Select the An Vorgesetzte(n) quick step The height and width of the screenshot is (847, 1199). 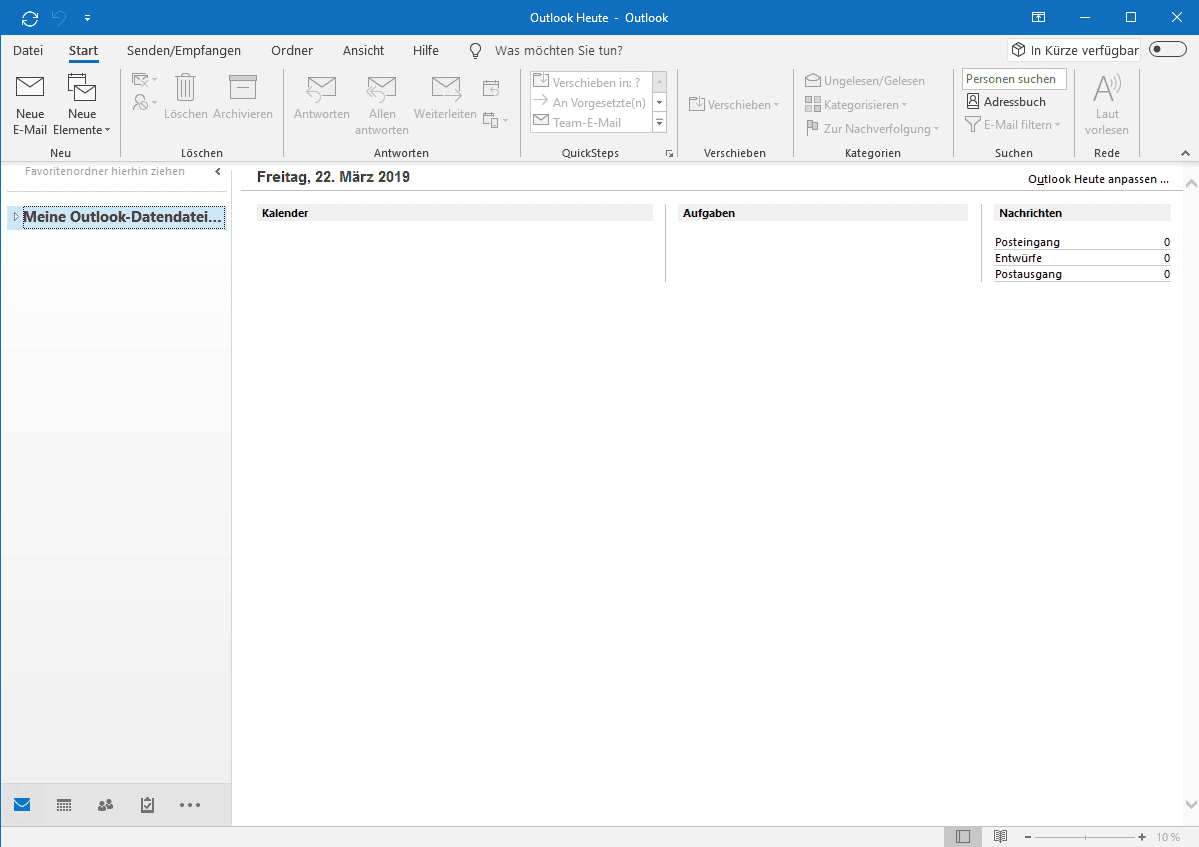[x=590, y=102]
